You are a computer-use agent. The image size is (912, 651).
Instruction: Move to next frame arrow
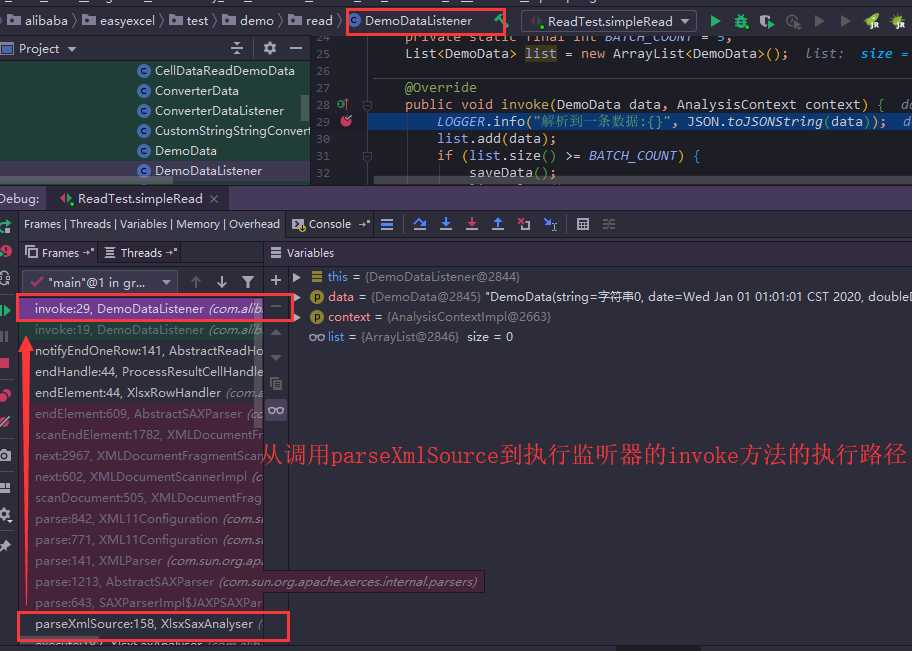[222, 282]
